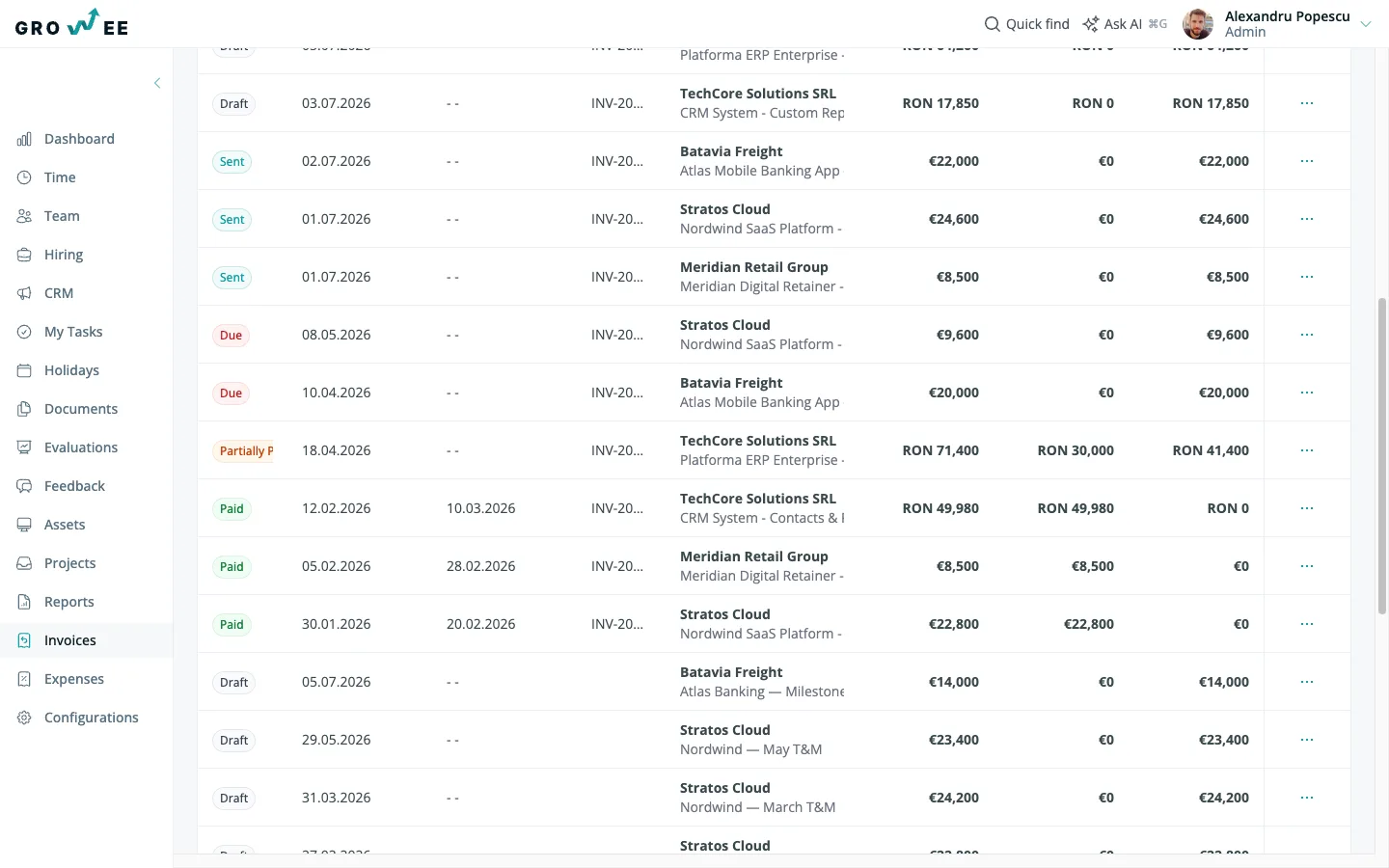
Task: Open actions menu for Meridian paid 05.02.2026 invoice
Action: click(x=1307, y=566)
